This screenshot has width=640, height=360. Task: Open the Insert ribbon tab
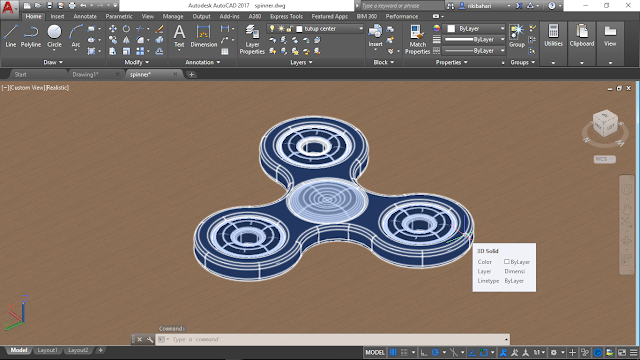point(57,16)
